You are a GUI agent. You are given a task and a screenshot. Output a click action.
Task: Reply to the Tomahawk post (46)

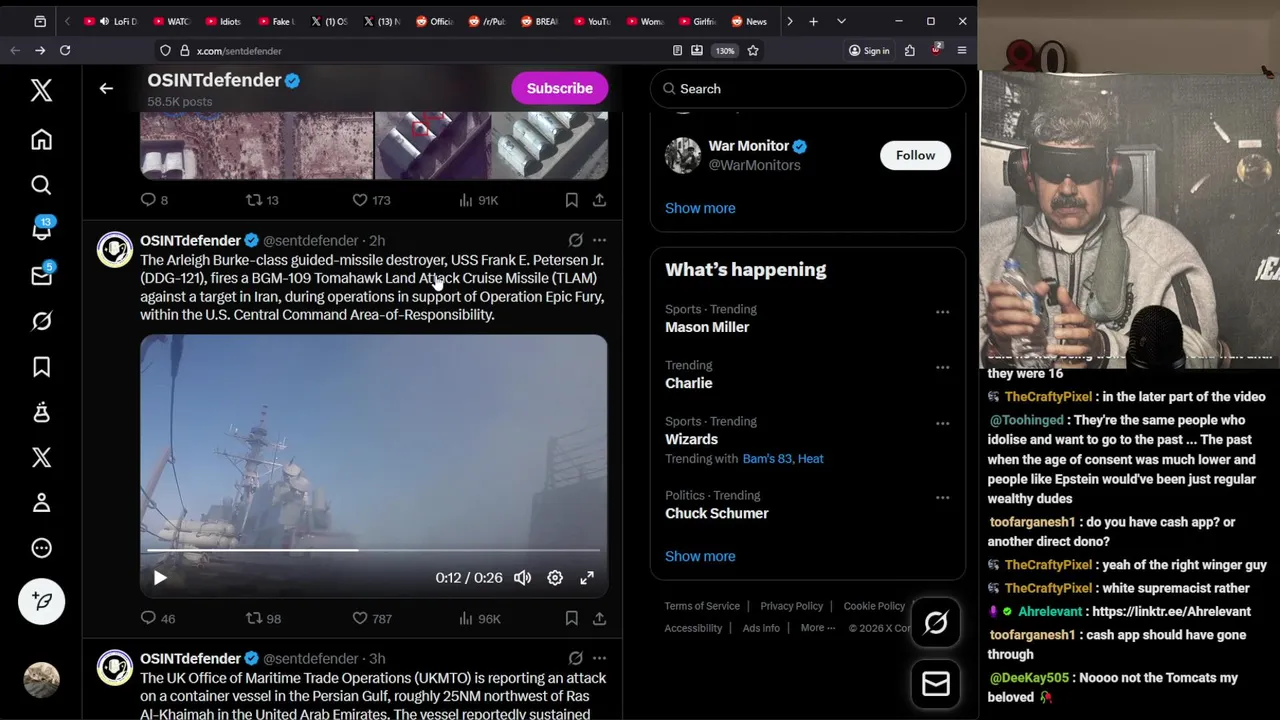click(x=157, y=619)
